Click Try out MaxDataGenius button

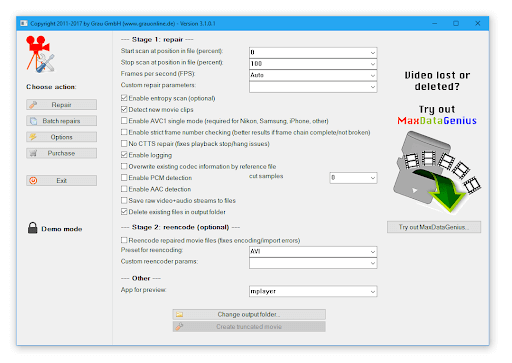click(434, 227)
